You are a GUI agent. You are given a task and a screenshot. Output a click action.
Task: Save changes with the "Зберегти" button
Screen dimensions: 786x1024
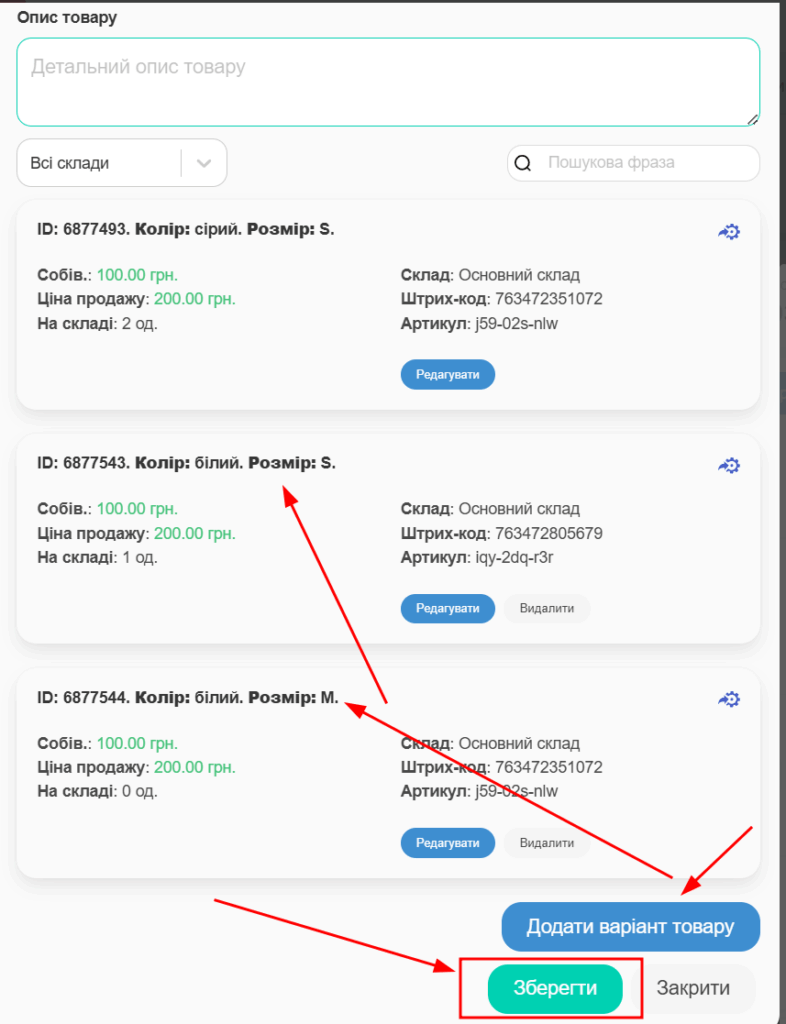point(555,988)
